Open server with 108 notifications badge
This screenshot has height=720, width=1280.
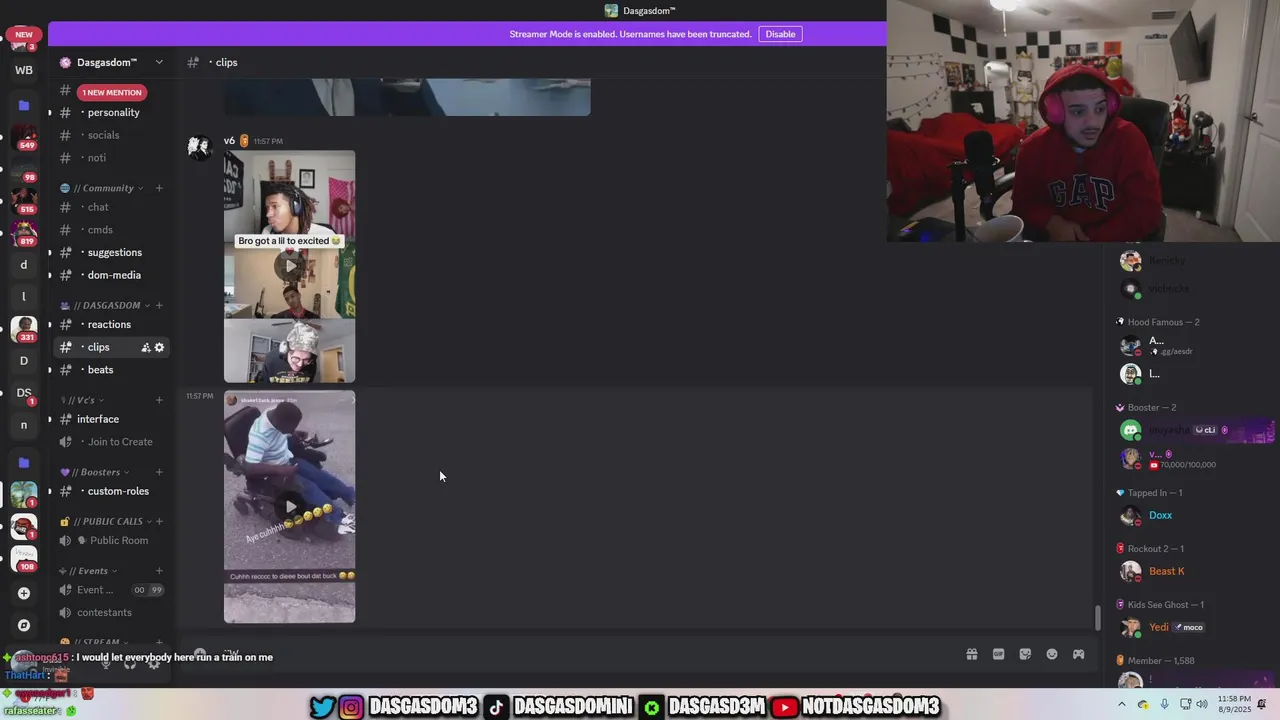tap(24, 559)
